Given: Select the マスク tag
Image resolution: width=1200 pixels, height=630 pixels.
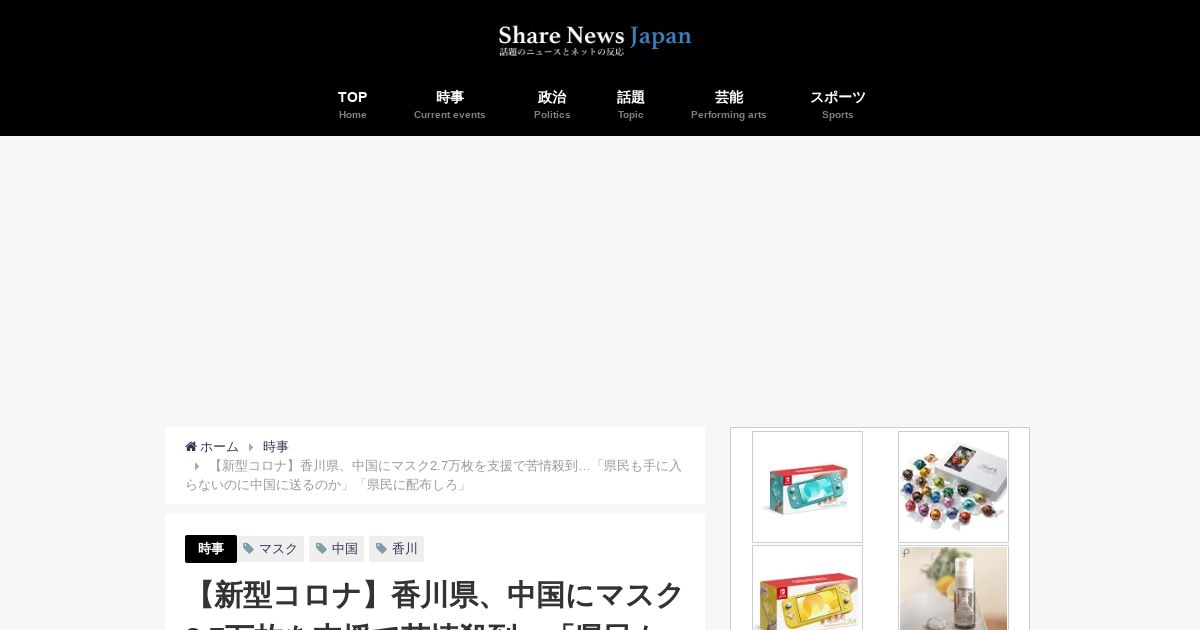Looking at the screenshot, I should (270, 549).
